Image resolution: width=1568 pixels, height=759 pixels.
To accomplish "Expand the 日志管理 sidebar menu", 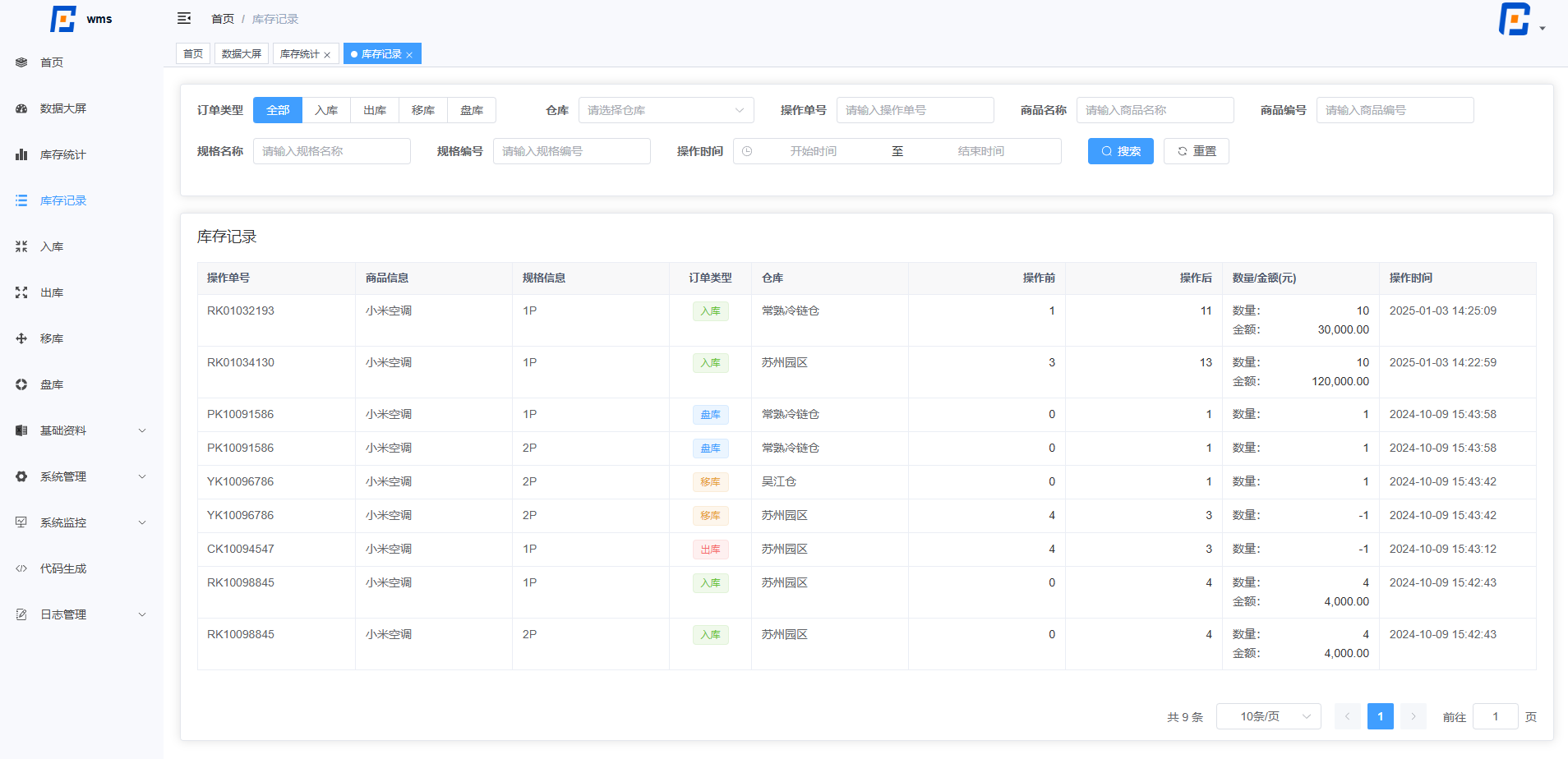I will pyautogui.click(x=81, y=614).
